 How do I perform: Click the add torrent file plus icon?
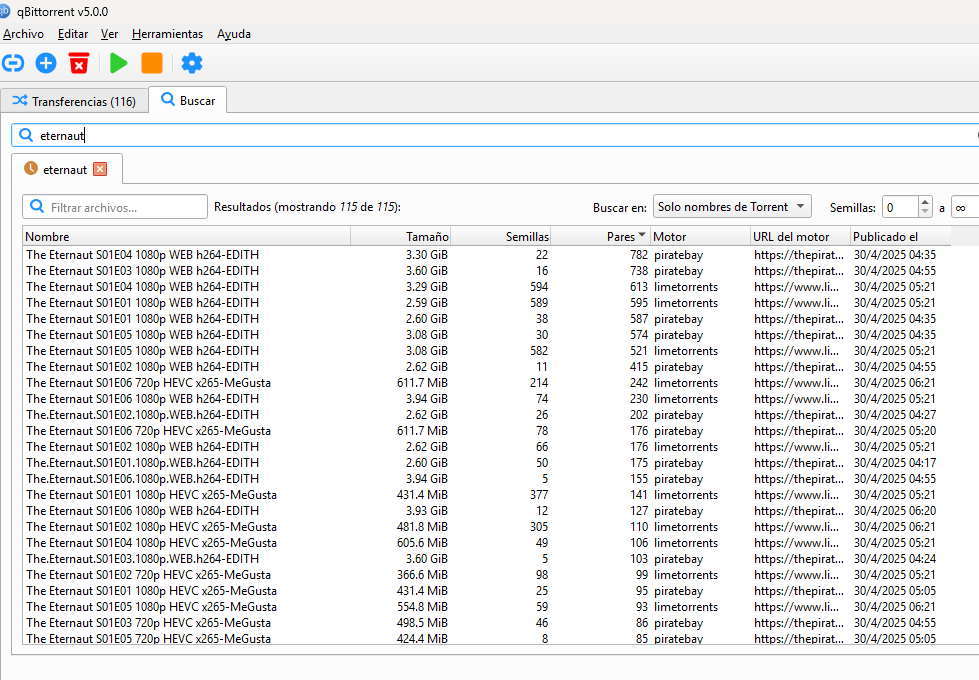click(x=46, y=63)
